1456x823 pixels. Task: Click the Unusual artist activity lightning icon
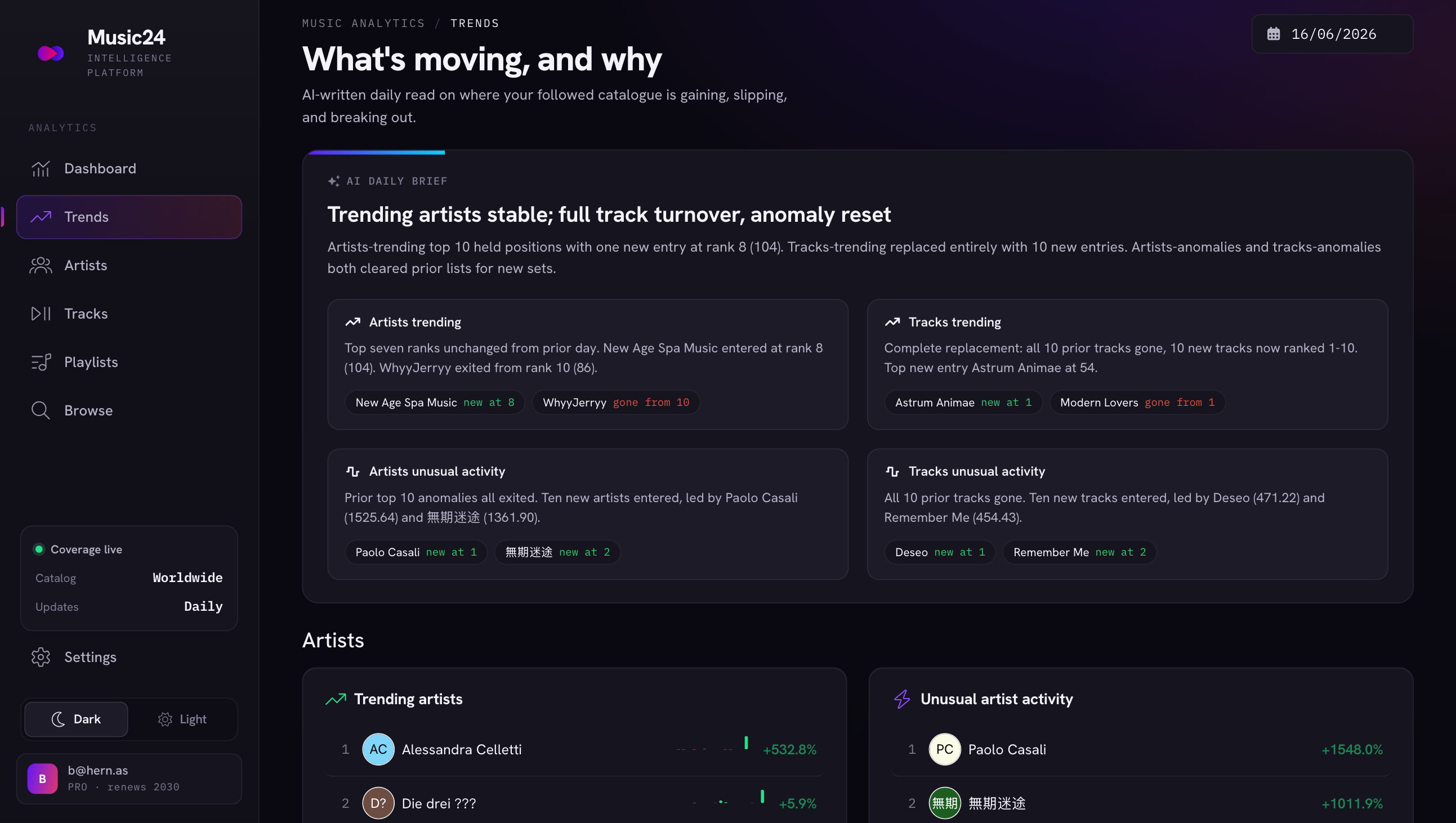point(902,699)
